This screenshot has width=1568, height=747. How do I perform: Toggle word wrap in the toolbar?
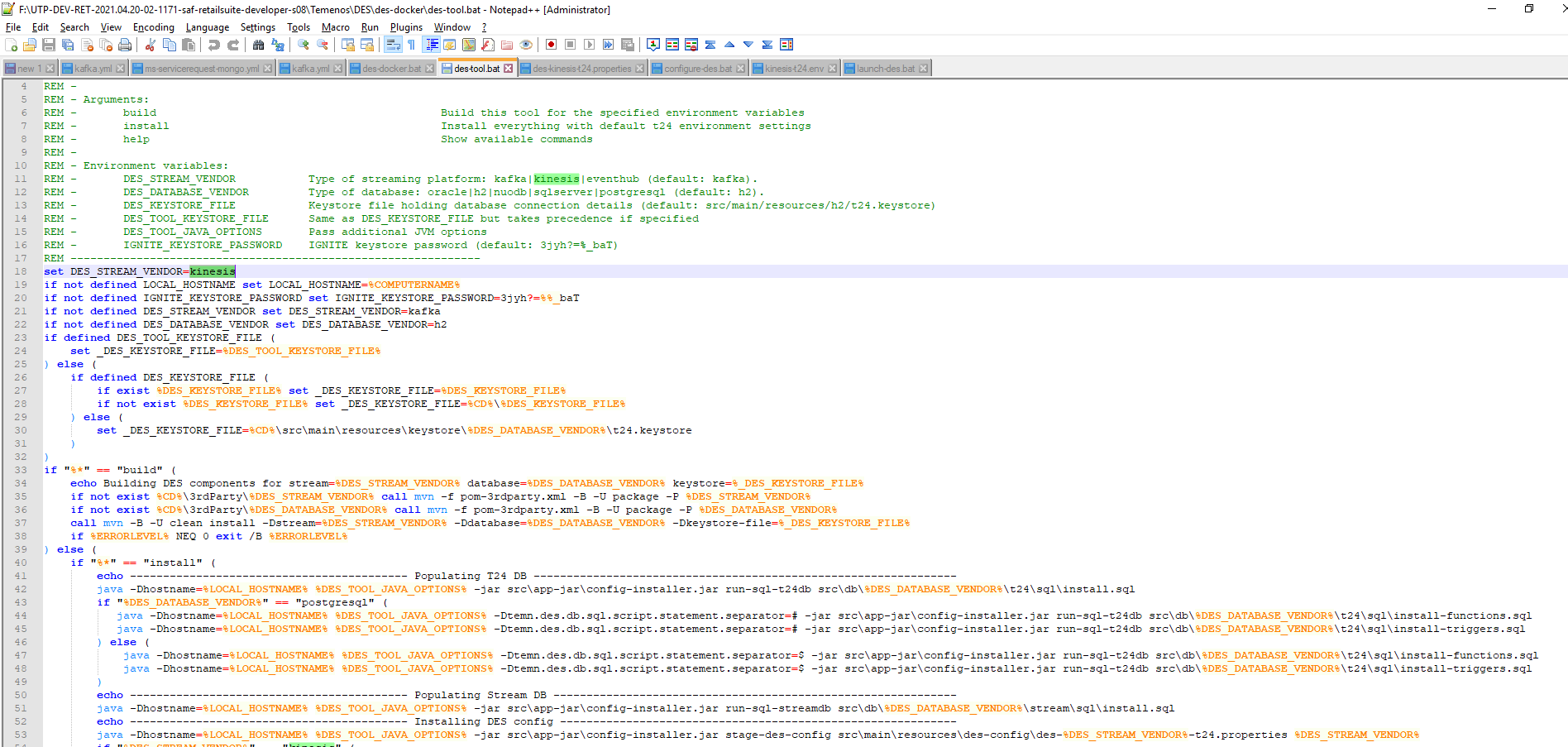coord(393,45)
